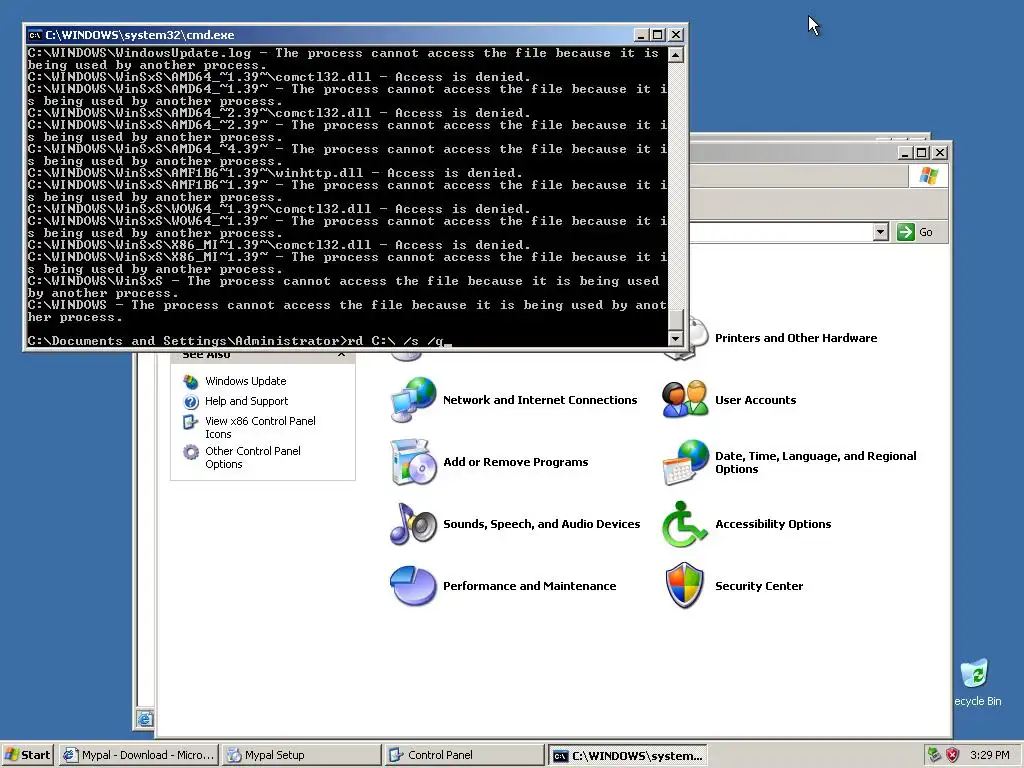Click the Windows Update icon in See Also
Image resolution: width=1024 pixels, height=768 pixels.
(x=191, y=381)
